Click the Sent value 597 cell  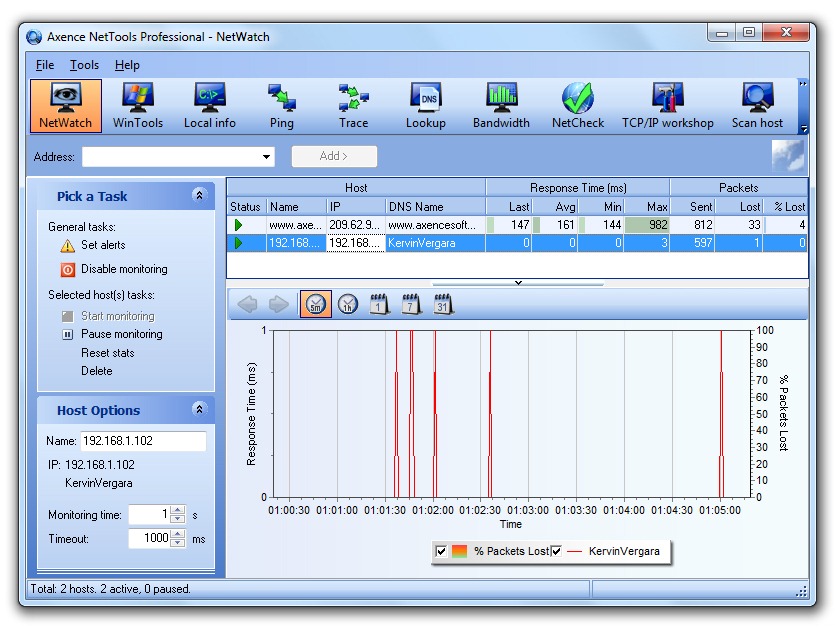tap(693, 243)
